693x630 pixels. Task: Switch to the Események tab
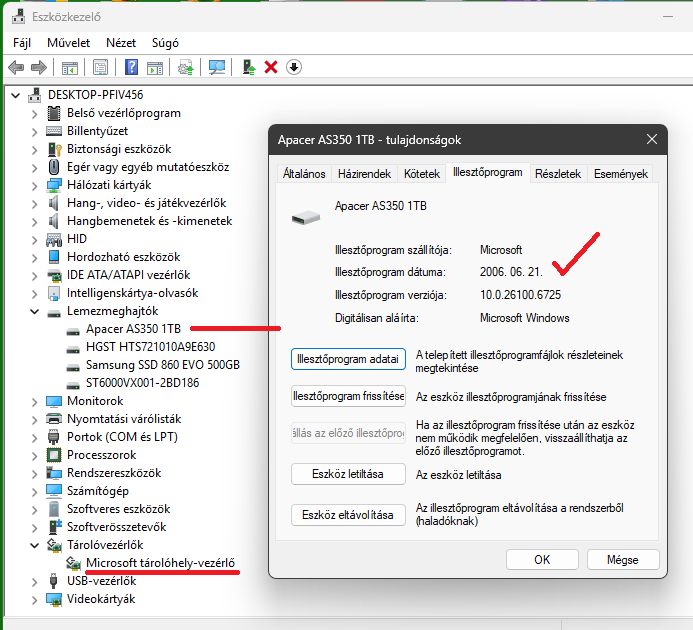click(621, 174)
